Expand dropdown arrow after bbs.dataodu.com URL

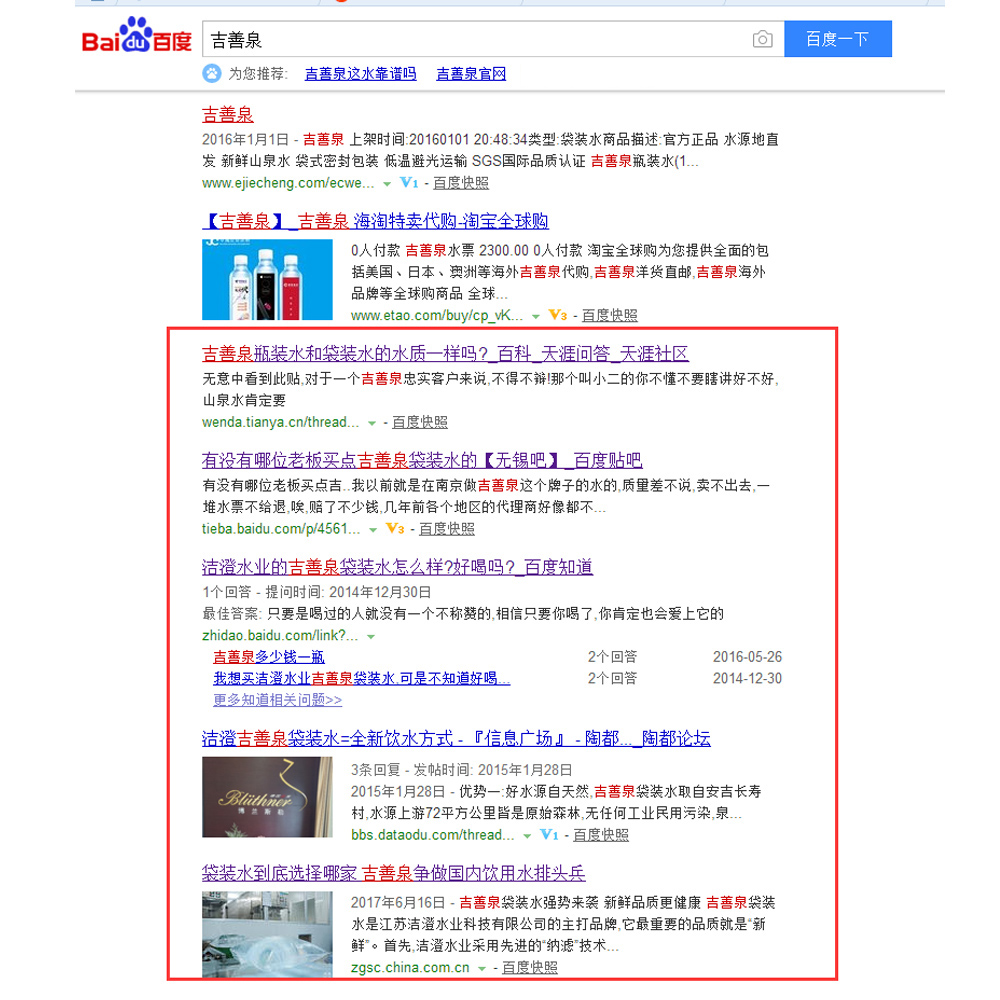tap(527, 836)
